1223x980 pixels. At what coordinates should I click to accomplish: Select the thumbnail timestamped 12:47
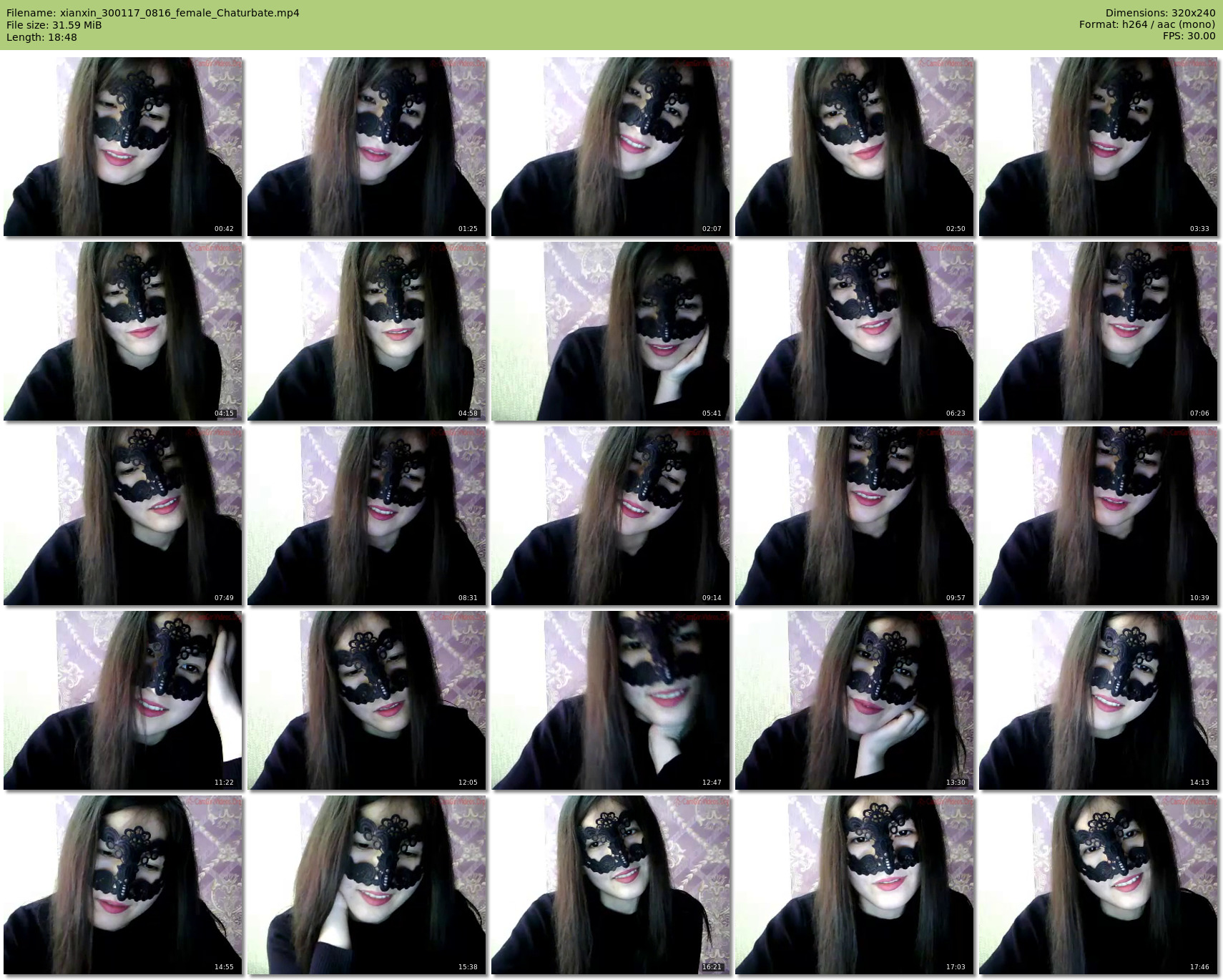pyautogui.click(x=611, y=700)
